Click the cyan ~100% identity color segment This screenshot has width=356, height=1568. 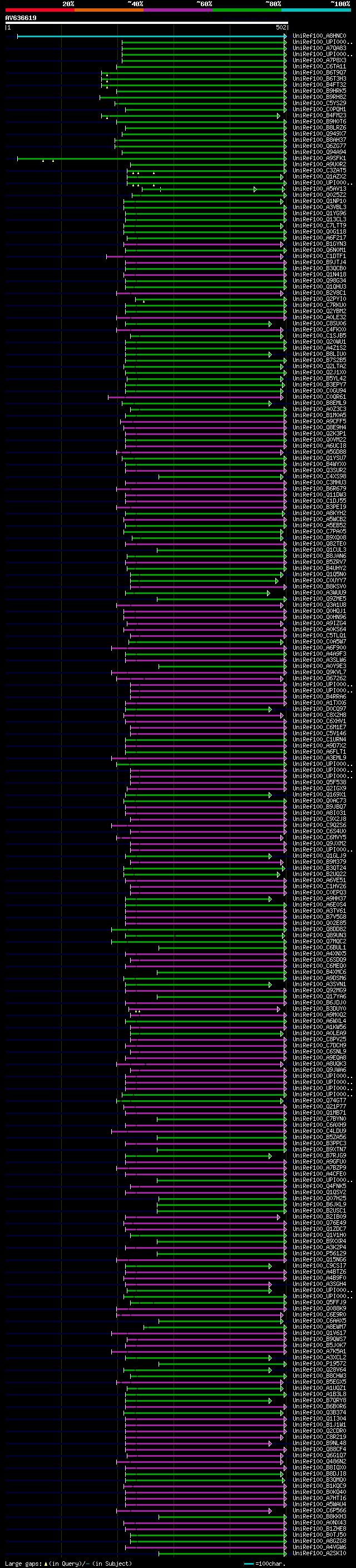pos(316,10)
